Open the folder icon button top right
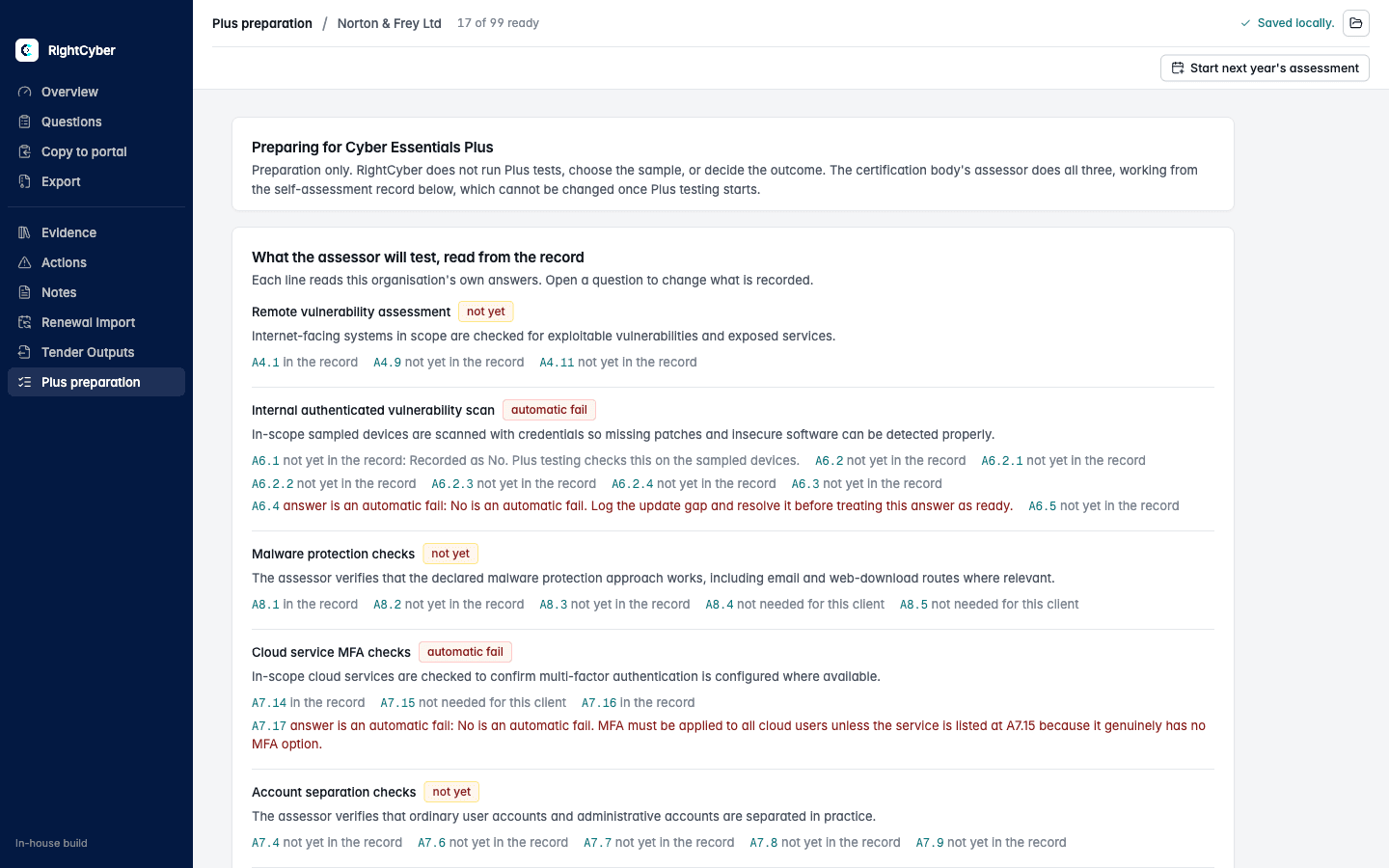Screen dimensions: 1389x868 click(1356, 23)
